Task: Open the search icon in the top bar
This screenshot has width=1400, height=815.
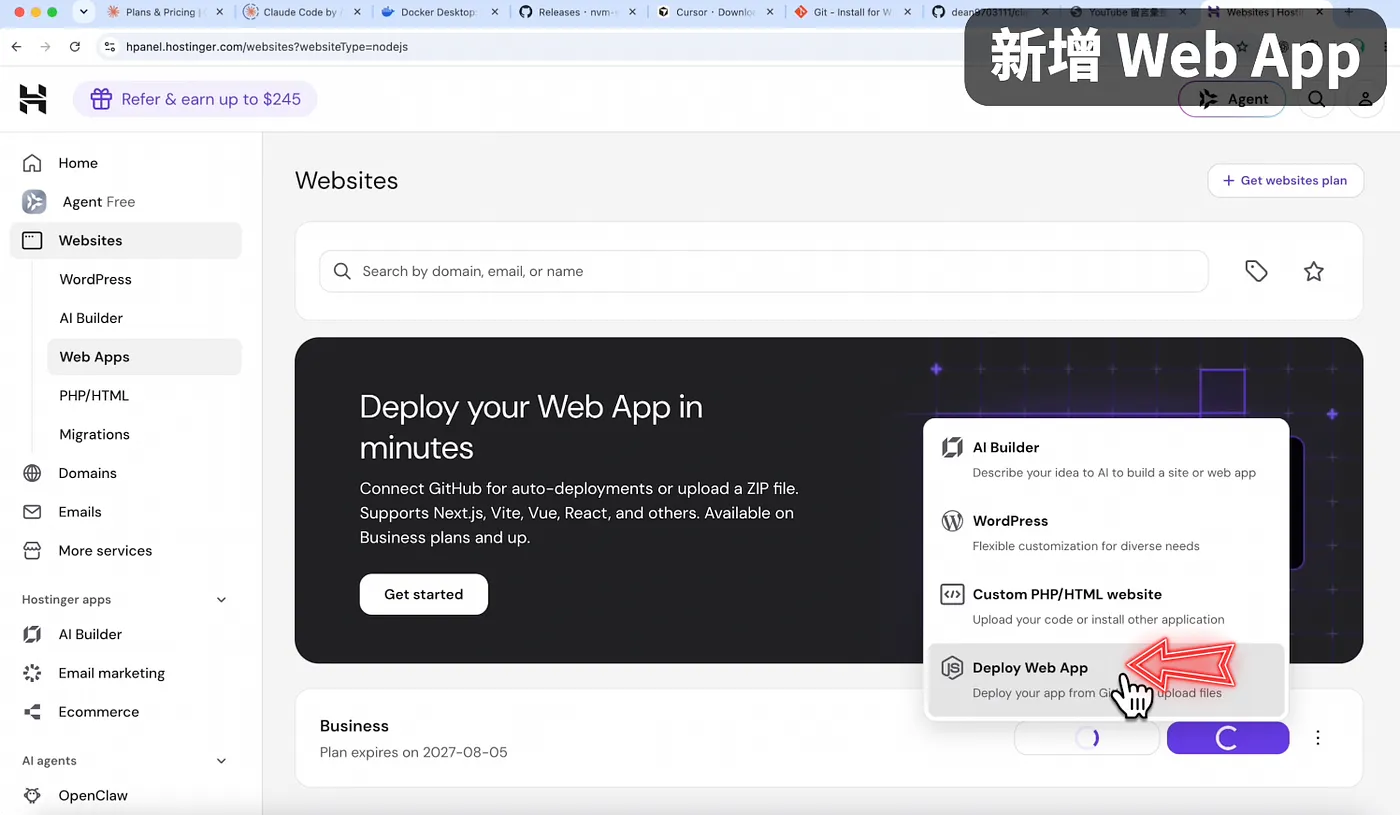Action: (1317, 99)
